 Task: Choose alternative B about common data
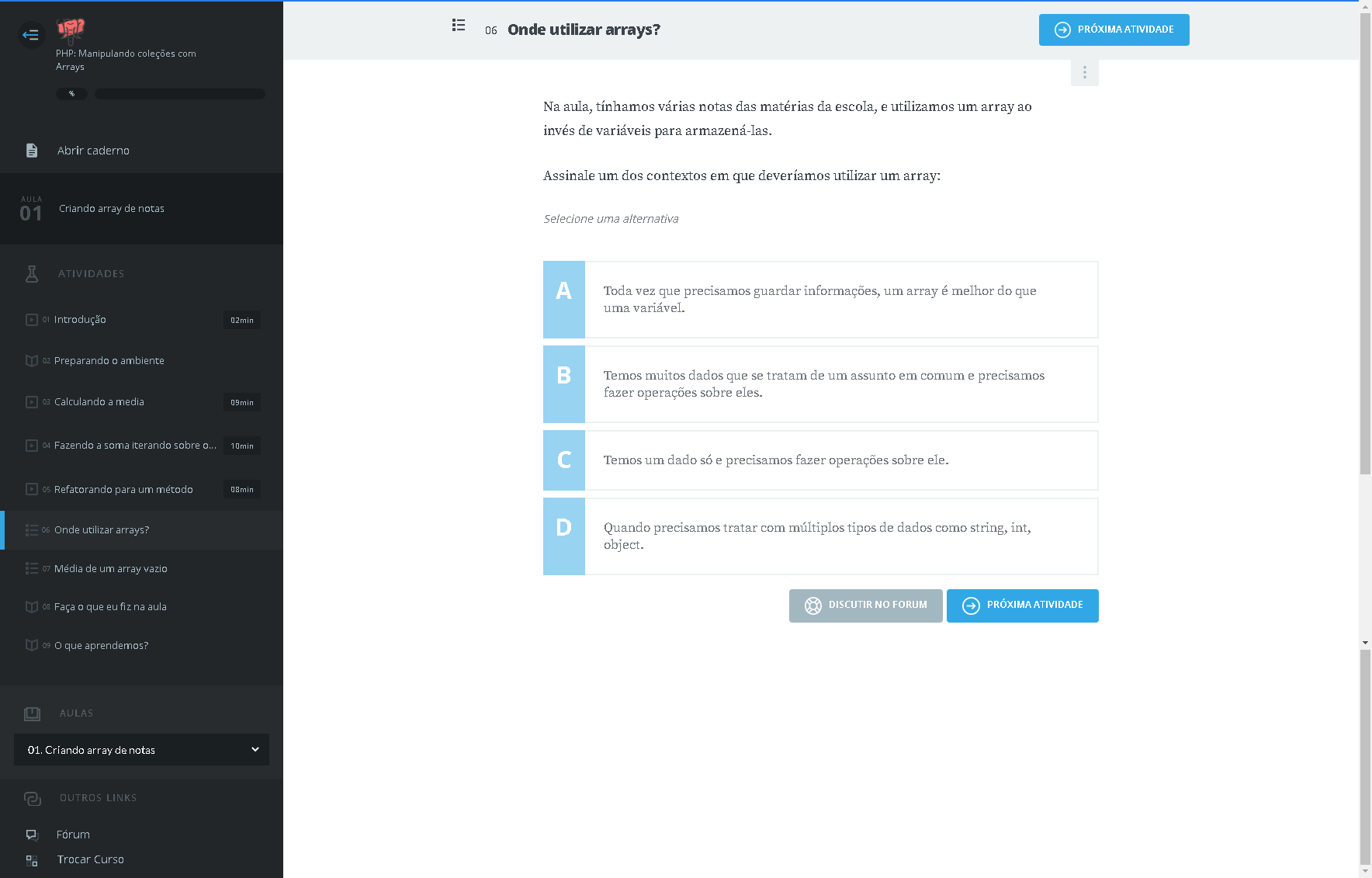coord(820,384)
